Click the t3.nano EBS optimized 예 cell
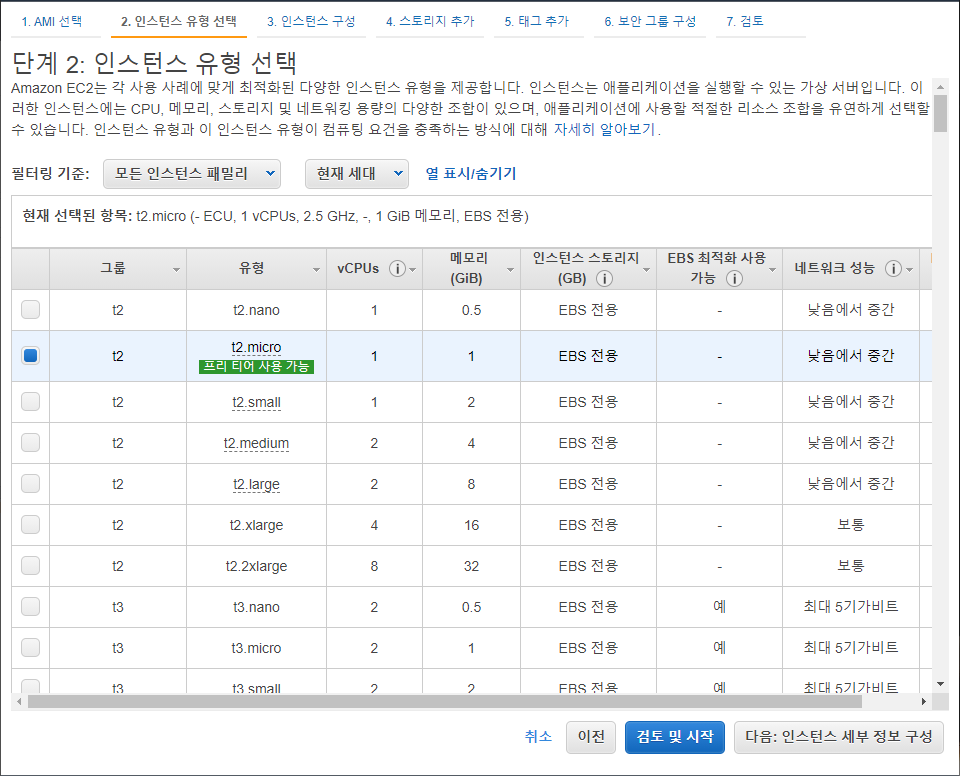960x776 pixels. (719, 607)
